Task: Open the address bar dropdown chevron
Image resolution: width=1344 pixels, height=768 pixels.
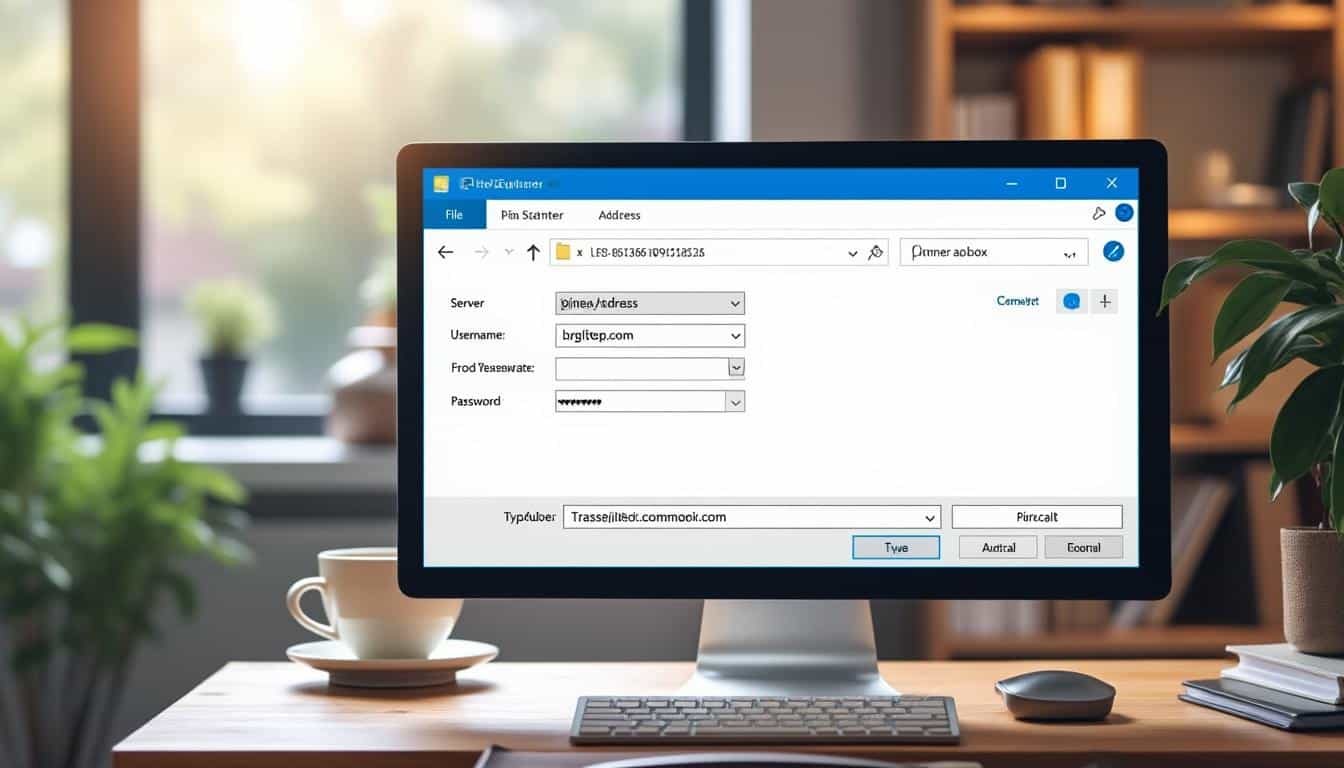Action: 852,251
